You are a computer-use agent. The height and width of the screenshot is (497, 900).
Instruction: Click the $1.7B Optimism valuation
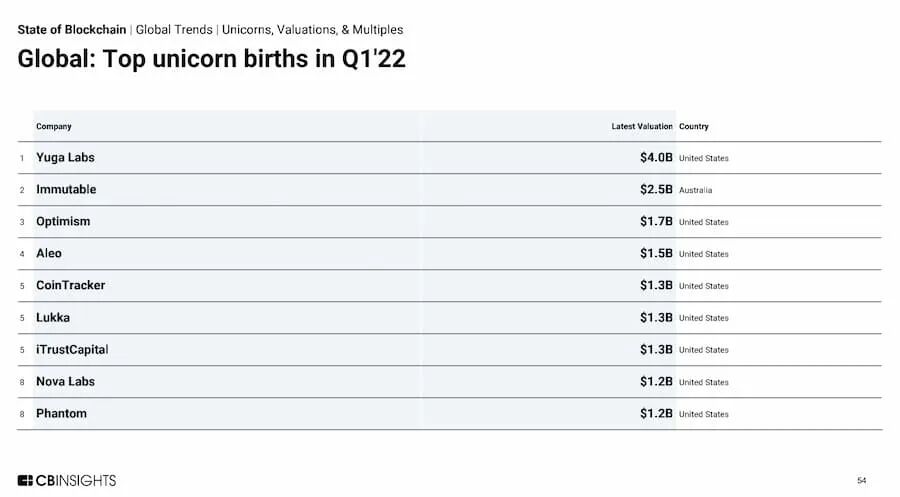click(x=656, y=222)
